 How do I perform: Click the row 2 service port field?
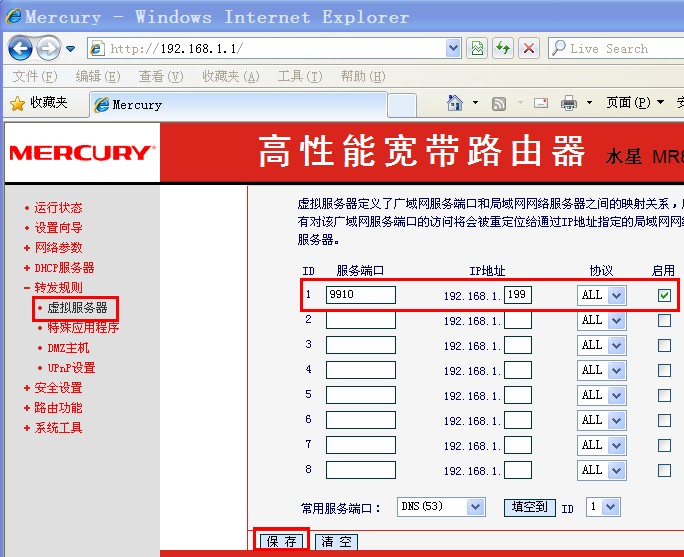click(x=361, y=320)
